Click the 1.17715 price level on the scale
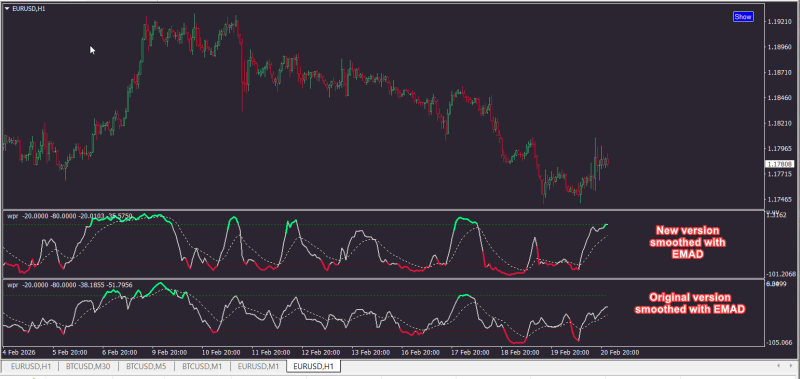 point(780,174)
